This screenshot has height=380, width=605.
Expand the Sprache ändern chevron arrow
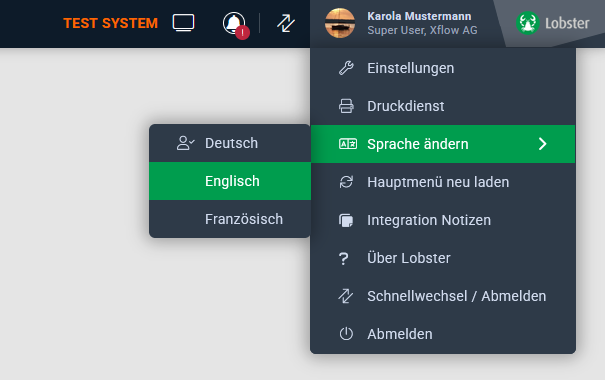click(x=542, y=144)
